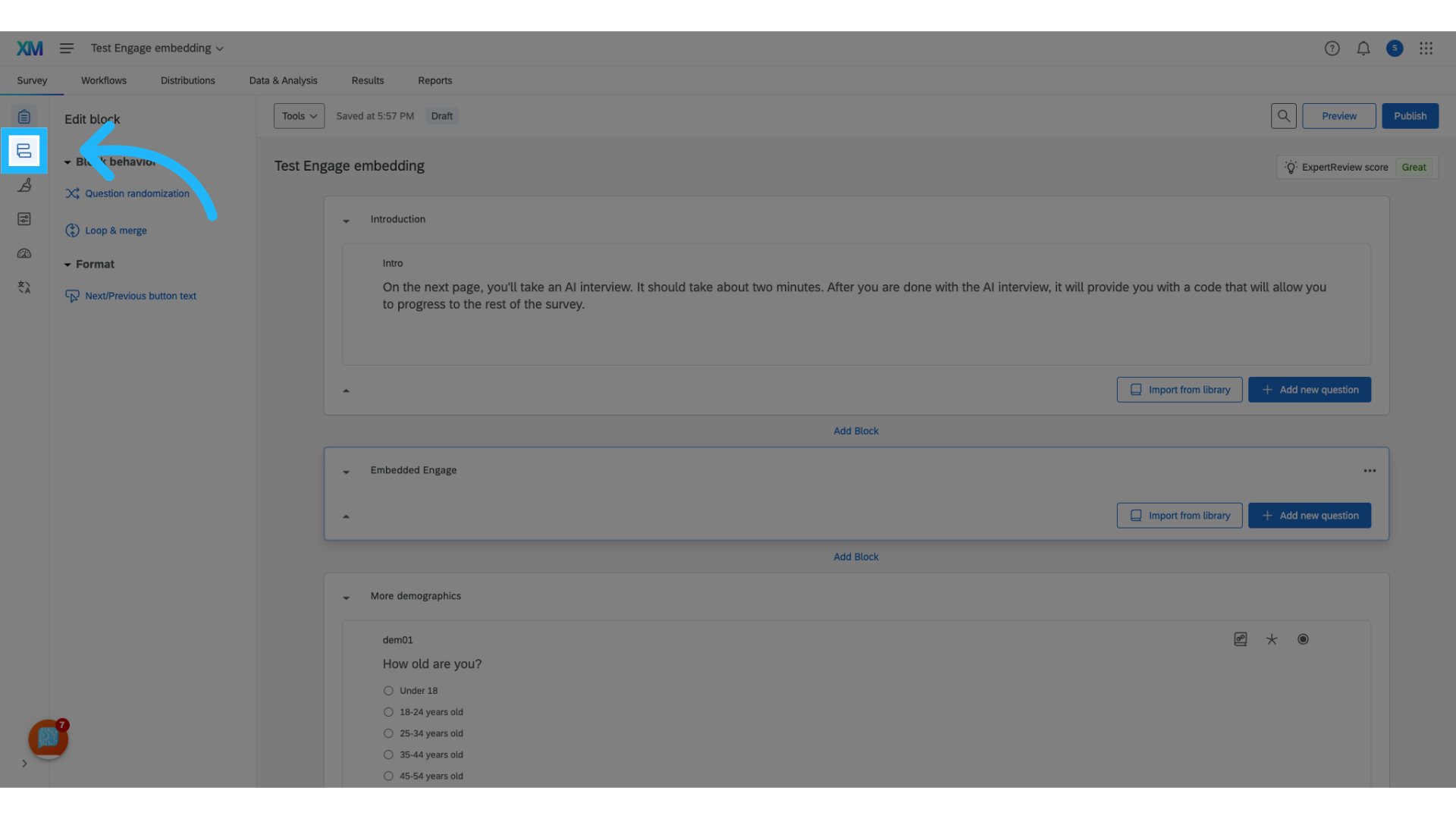Open the Quotas gauge sidebar icon
Image resolution: width=1456 pixels, height=819 pixels.
click(24, 253)
